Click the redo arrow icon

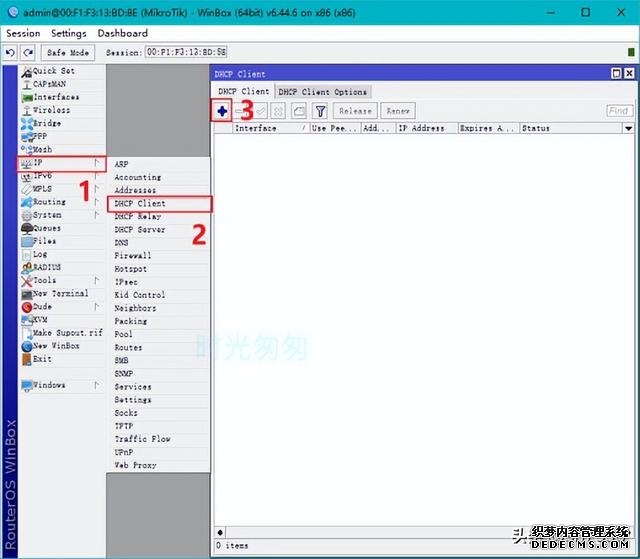(28, 53)
